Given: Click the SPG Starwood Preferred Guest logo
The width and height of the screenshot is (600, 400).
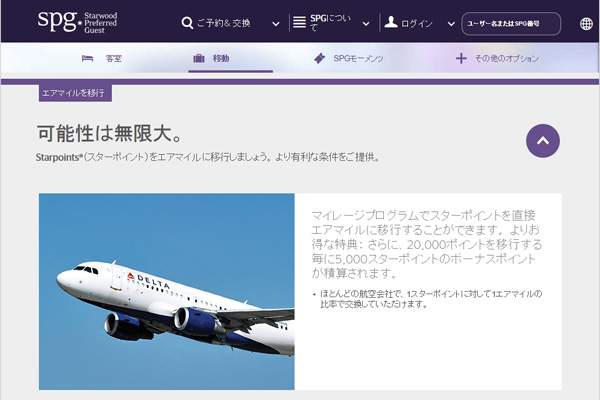Looking at the screenshot, I should (x=77, y=22).
